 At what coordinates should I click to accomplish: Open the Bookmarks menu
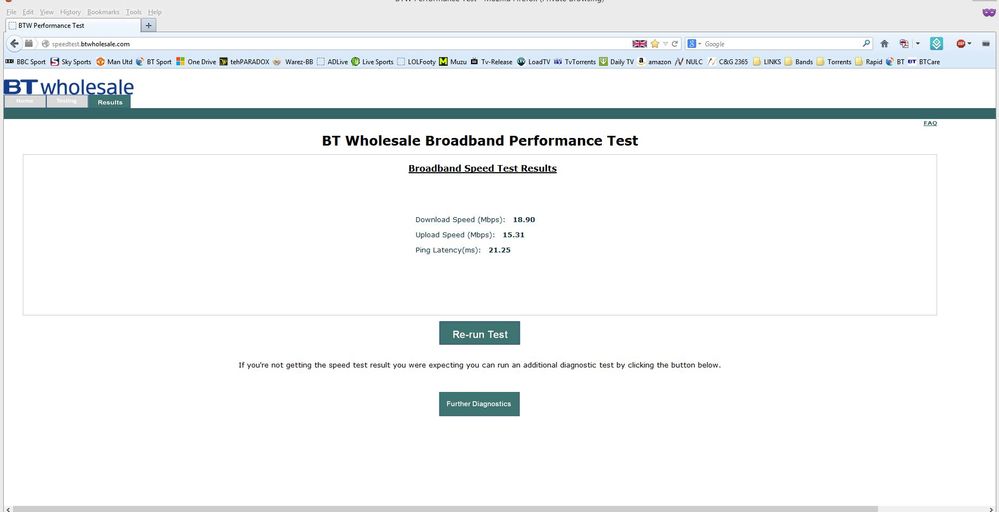click(103, 12)
